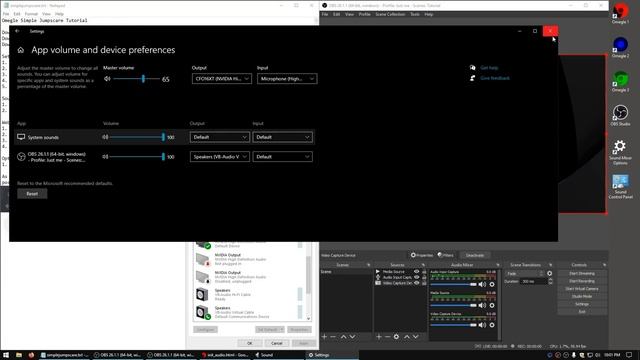640x360 pixels.
Task: Open OBS Studio desktop shortcut
Action: click(x=620, y=115)
